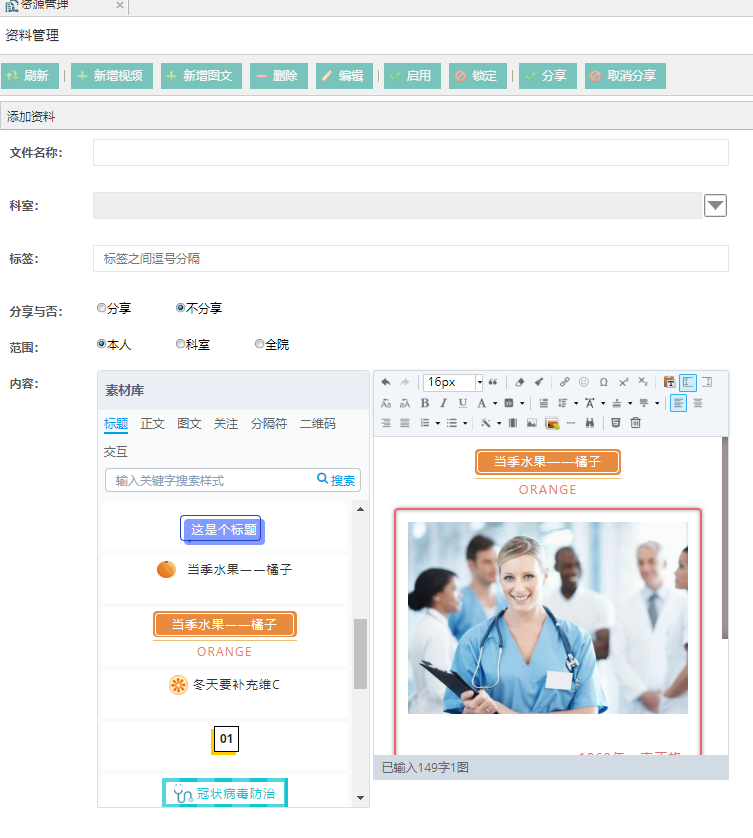Viewport: 753px width, 838px height.
Task: Clear the document with trash icon
Action: [x=635, y=423]
